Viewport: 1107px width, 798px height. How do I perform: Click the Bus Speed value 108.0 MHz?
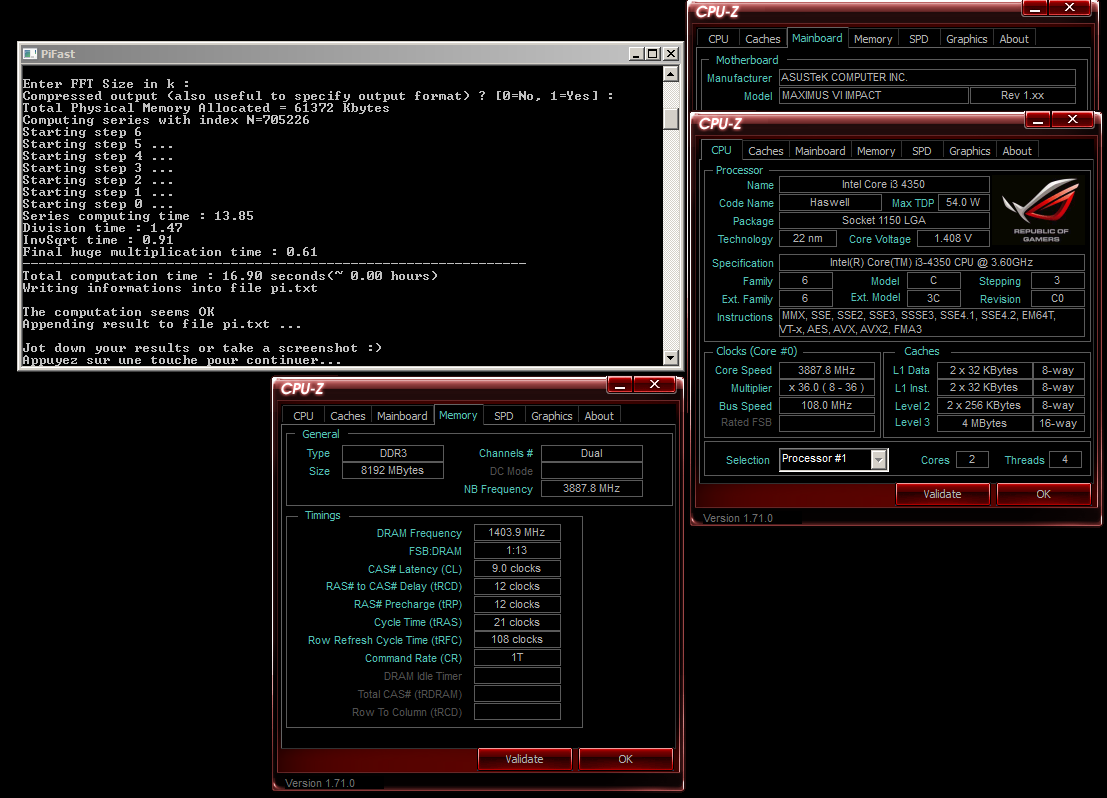[827, 405]
